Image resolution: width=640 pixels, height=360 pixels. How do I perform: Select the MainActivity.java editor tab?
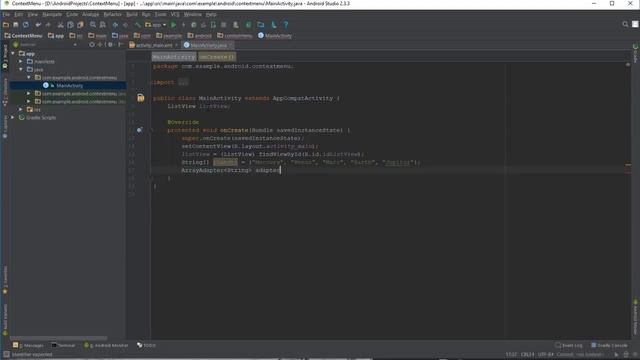(208, 45)
